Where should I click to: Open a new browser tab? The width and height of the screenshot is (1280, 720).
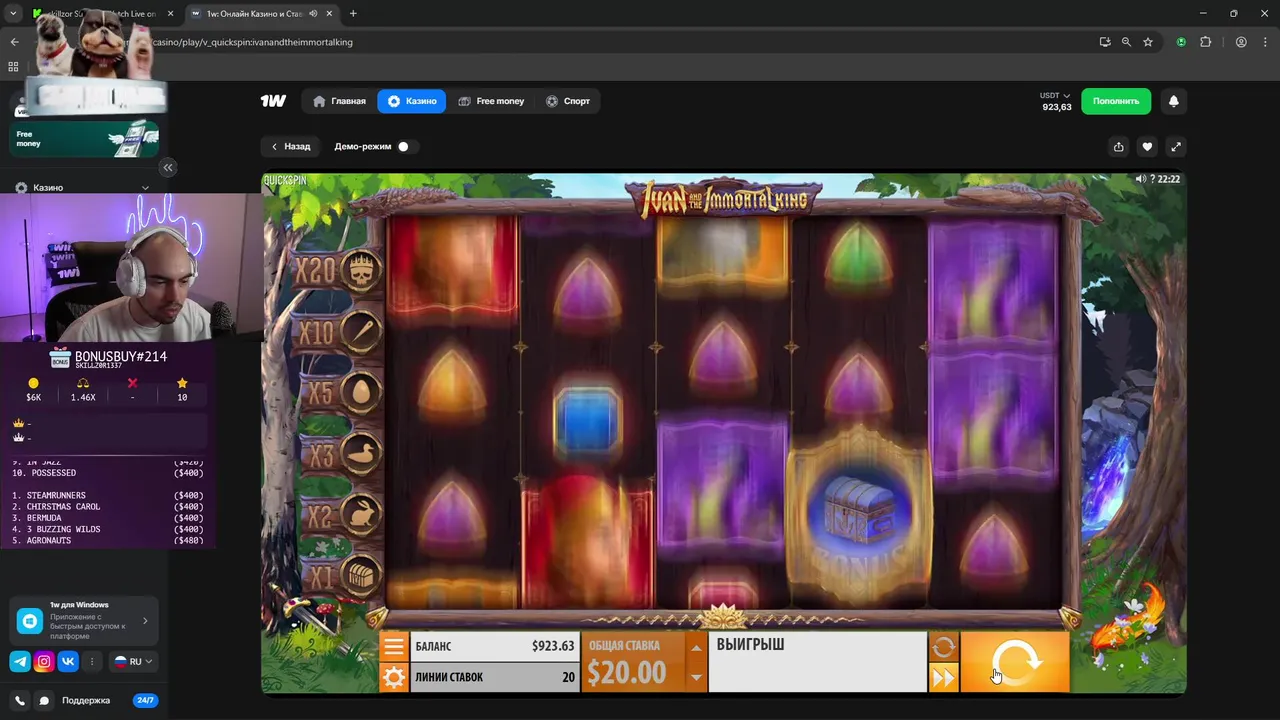pyautogui.click(x=353, y=14)
